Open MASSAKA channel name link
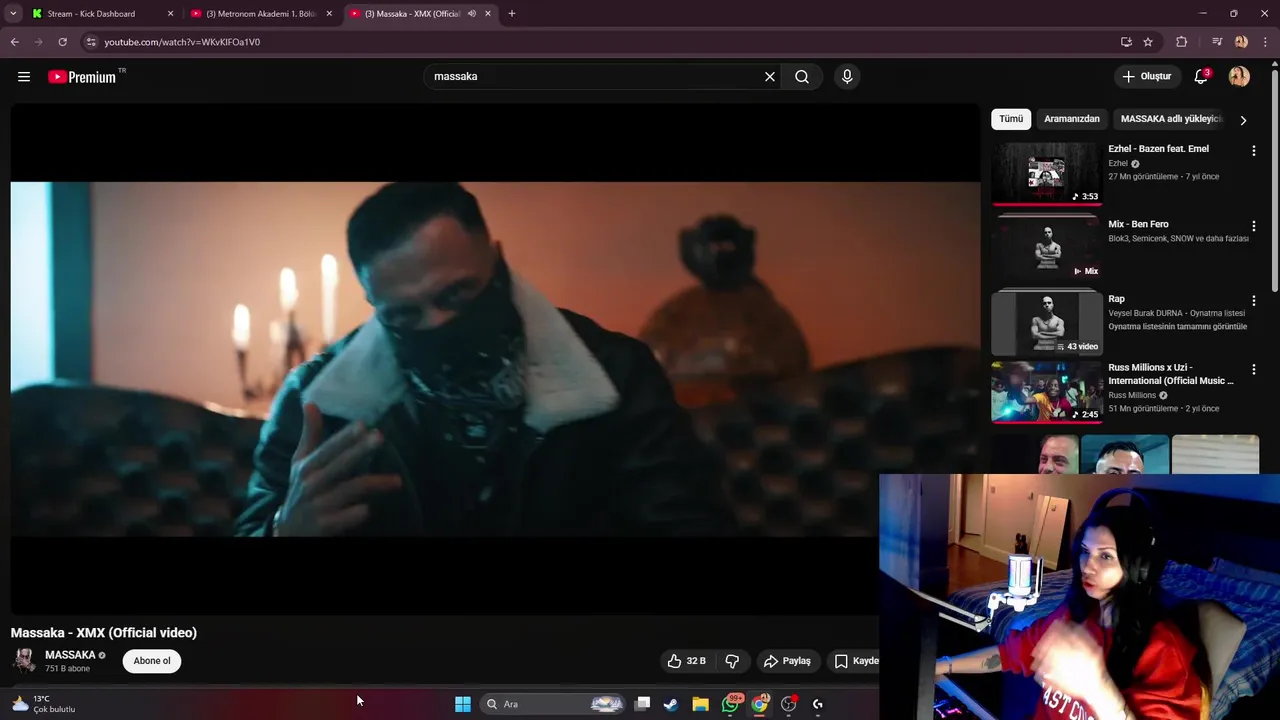Image resolution: width=1280 pixels, height=720 pixels. pyautogui.click(x=70, y=655)
